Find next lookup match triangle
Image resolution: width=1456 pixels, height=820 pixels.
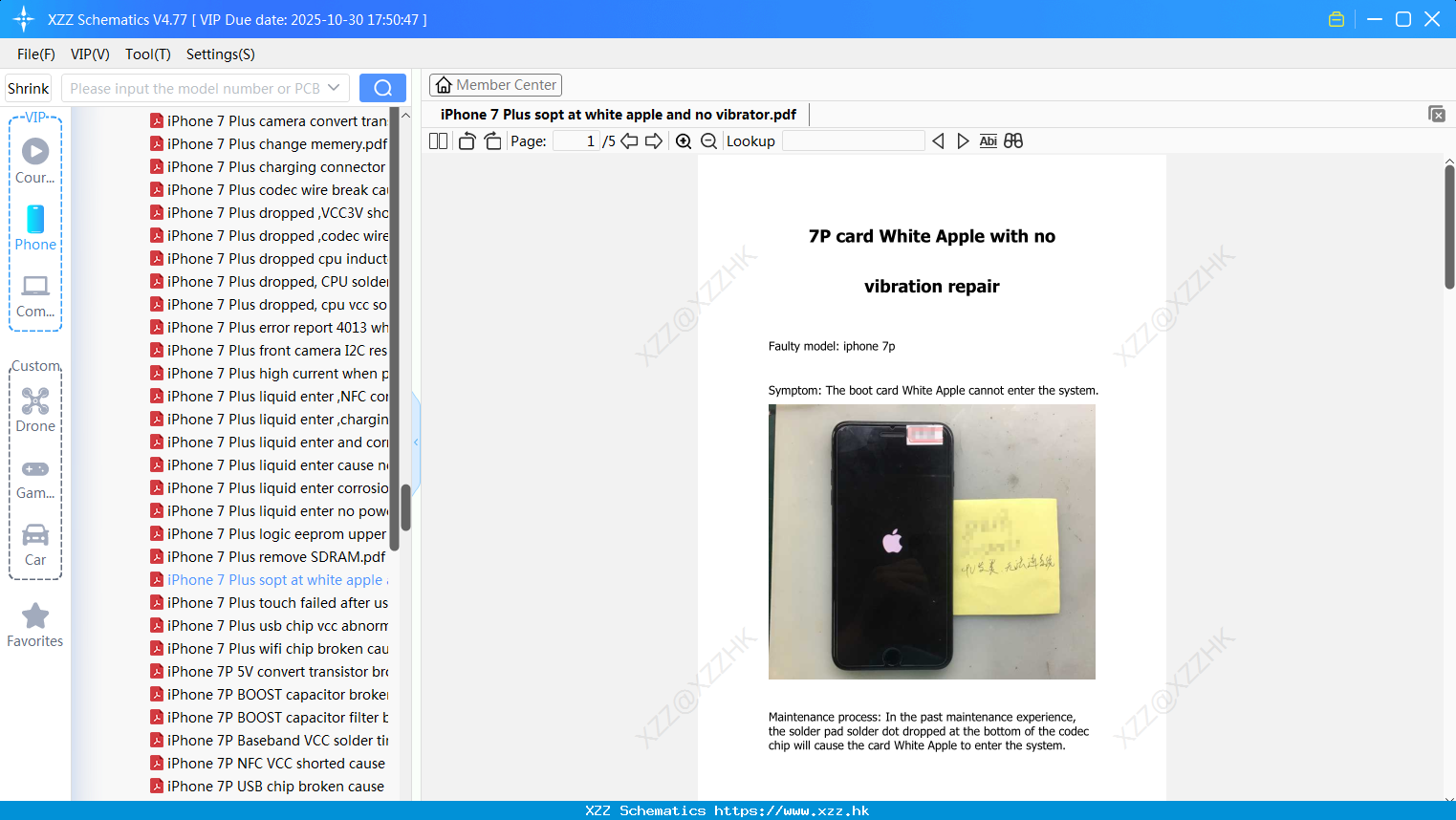pos(963,141)
